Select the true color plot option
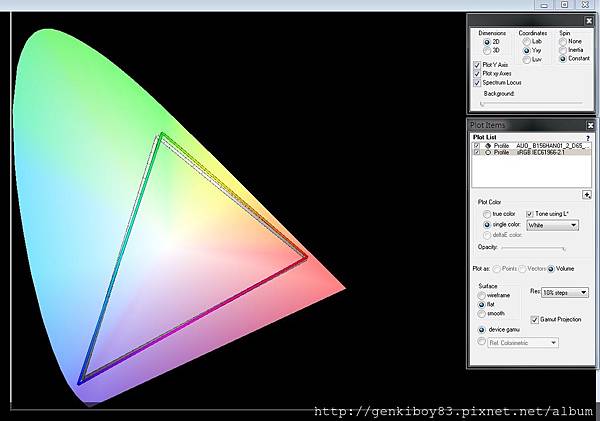The width and height of the screenshot is (600, 421). [x=487, y=214]
